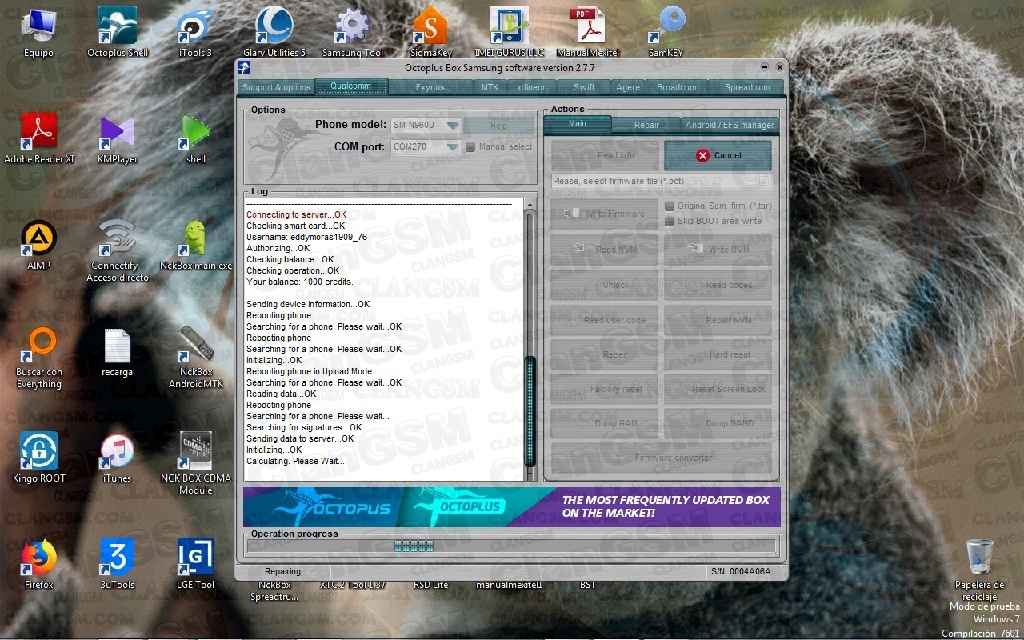
Task: Open the Kingo ROOT shortcut
Action: tap(39, 457)
